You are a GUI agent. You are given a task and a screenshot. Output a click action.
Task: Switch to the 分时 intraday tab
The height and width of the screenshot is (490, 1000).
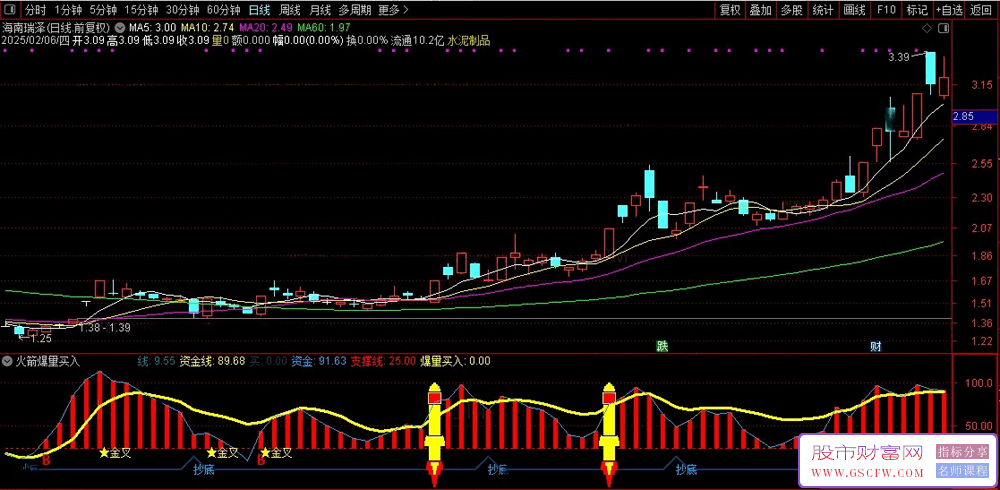[35, 10]
